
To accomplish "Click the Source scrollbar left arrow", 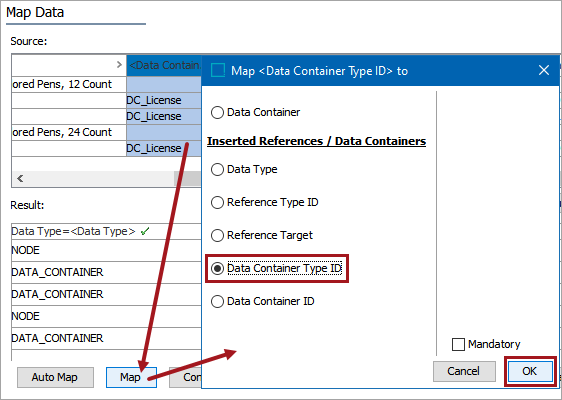I will (20, 178).
